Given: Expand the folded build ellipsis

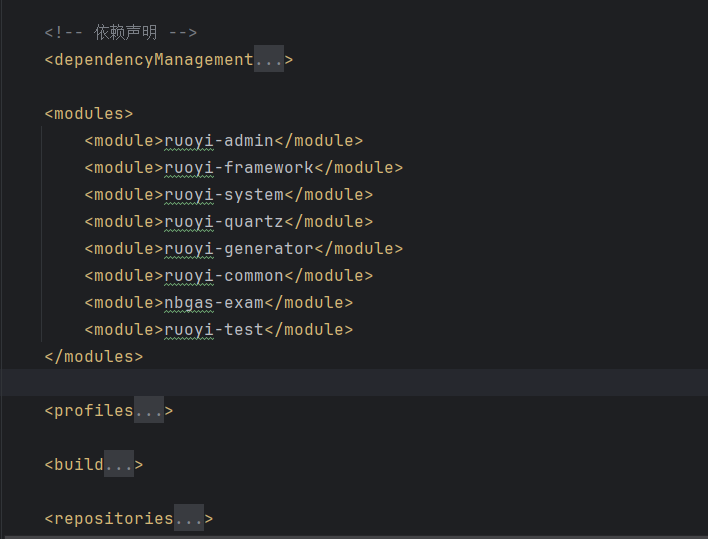Looking at the screenshot, I should pos(119,464).
